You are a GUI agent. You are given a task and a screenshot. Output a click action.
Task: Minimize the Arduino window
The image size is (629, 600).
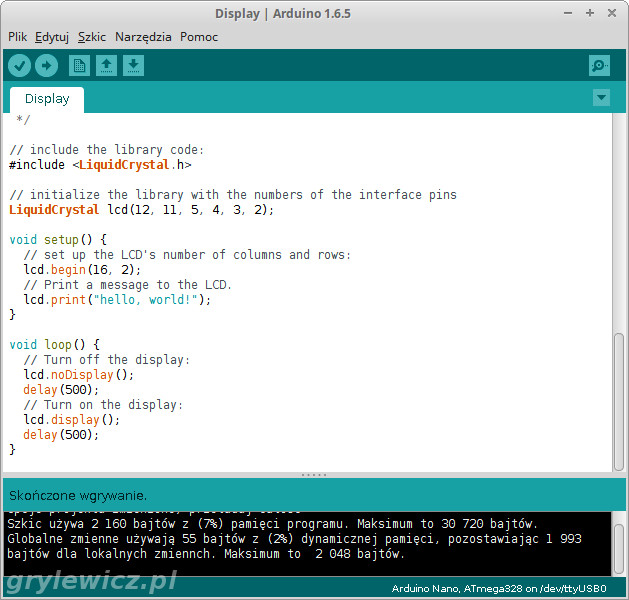point(568,13)
